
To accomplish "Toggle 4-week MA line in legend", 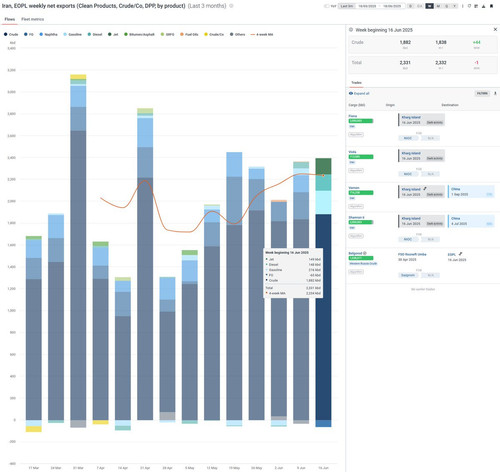I will coord(262,34).
